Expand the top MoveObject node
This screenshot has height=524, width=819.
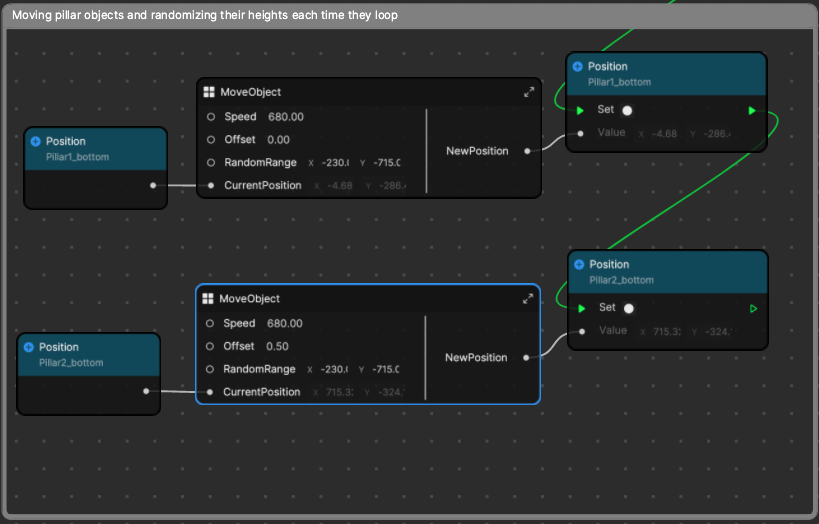coord(529,92)
